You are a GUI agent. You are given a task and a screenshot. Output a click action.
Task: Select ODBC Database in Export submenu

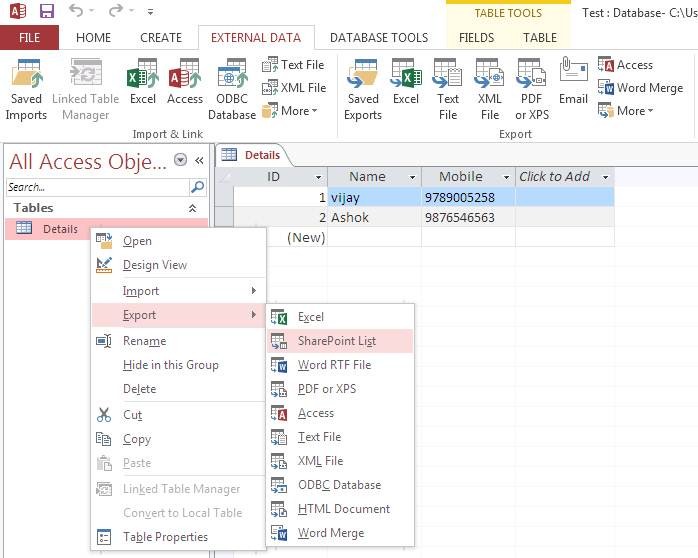click(x=340, y=485)
